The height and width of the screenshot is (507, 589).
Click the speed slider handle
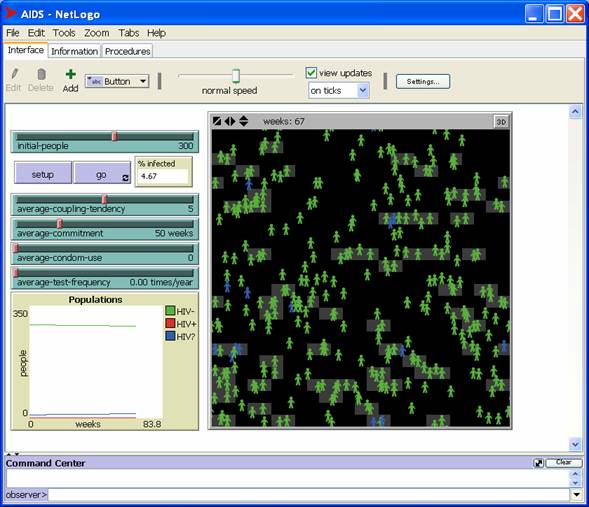coord(236,75)
